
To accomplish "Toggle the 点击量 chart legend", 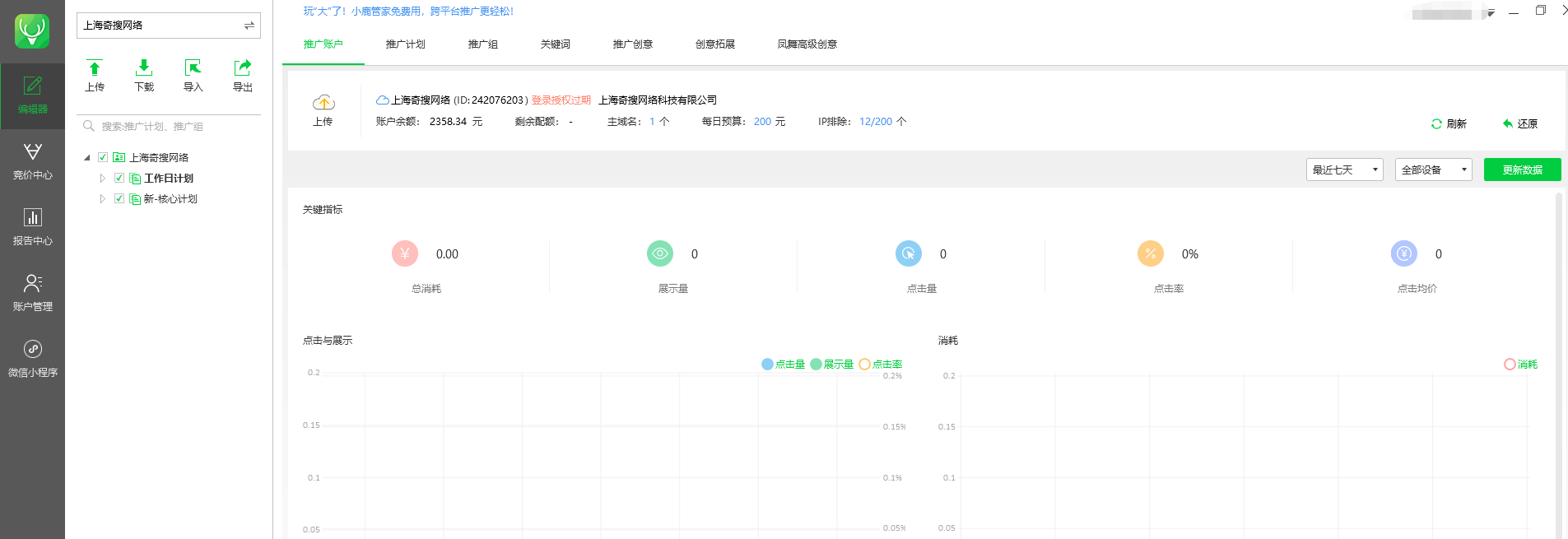I will pos(784,364).
